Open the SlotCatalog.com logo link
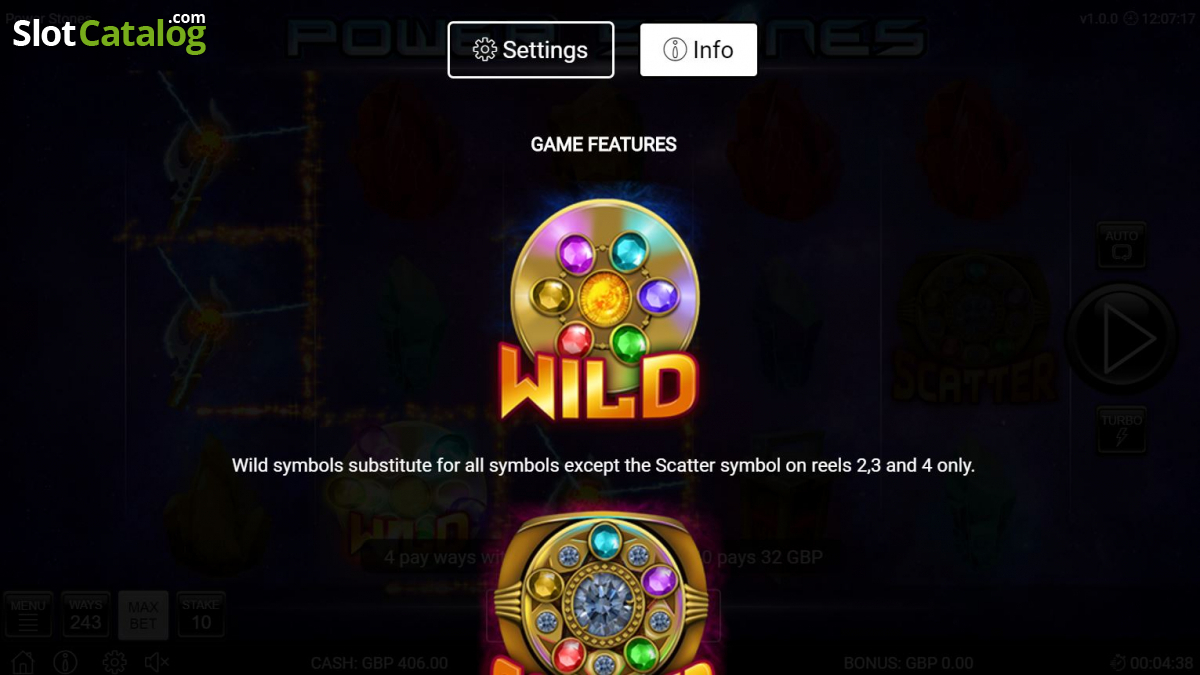 point(109,33)
